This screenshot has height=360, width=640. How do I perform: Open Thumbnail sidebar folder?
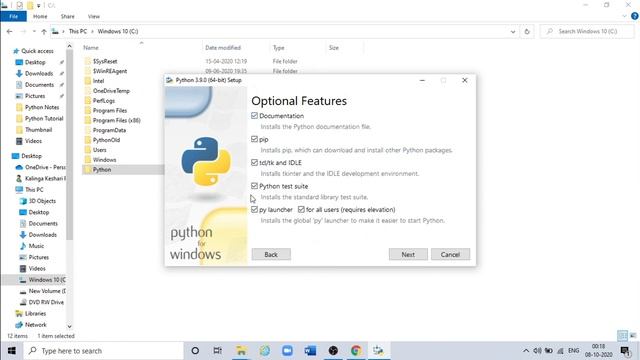coord(38,130)
